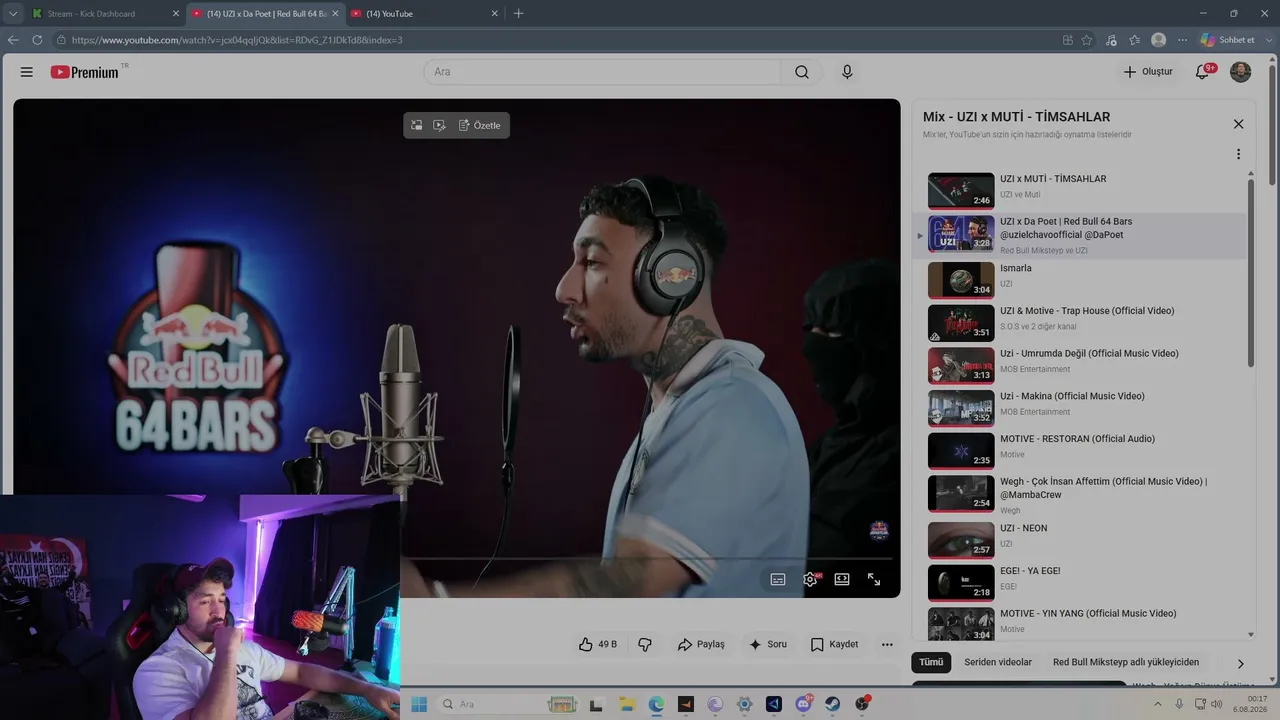The height and width of the screenshot is (720, 1280).
Task: Select the Seriden videolar chip
Action: point(998,663)
